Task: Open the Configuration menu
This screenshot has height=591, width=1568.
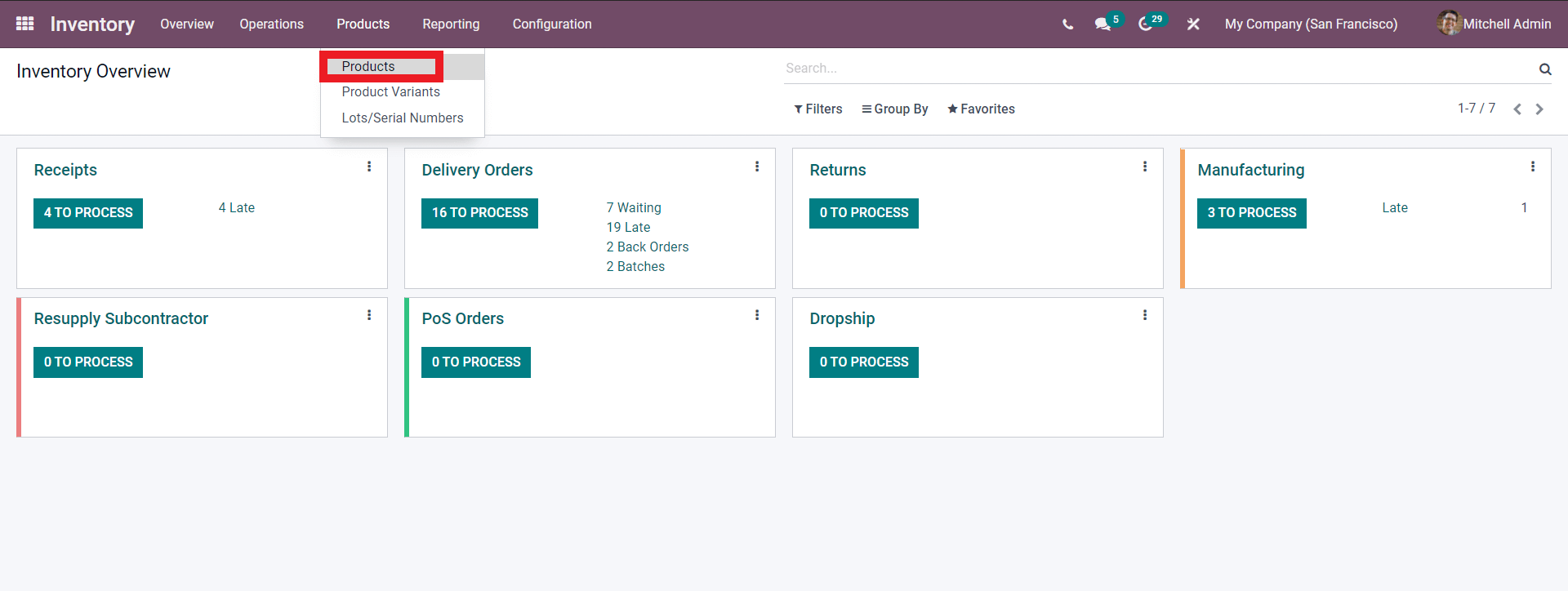Action: coord(552,24)
